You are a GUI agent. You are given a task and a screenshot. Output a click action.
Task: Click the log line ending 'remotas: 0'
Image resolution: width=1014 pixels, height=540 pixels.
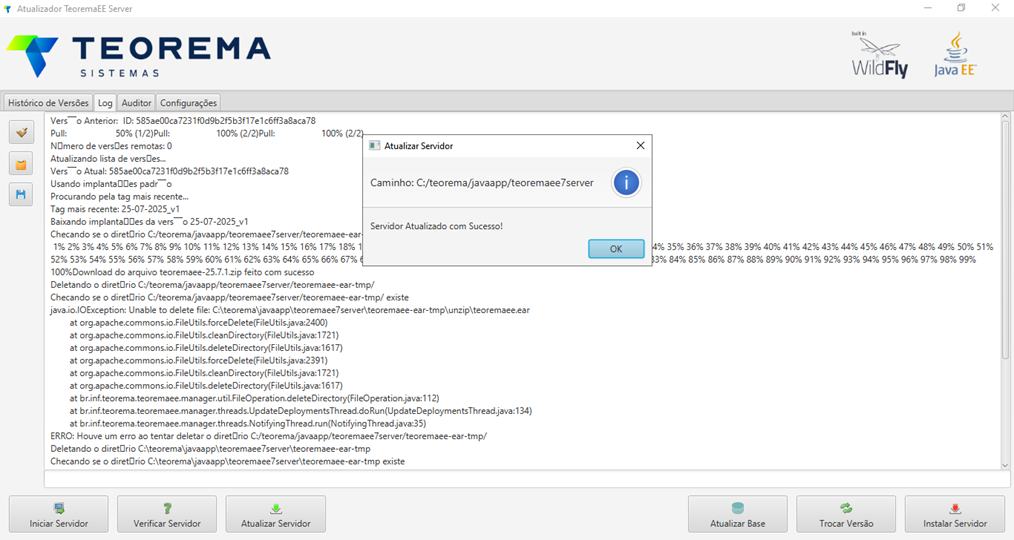111,146
